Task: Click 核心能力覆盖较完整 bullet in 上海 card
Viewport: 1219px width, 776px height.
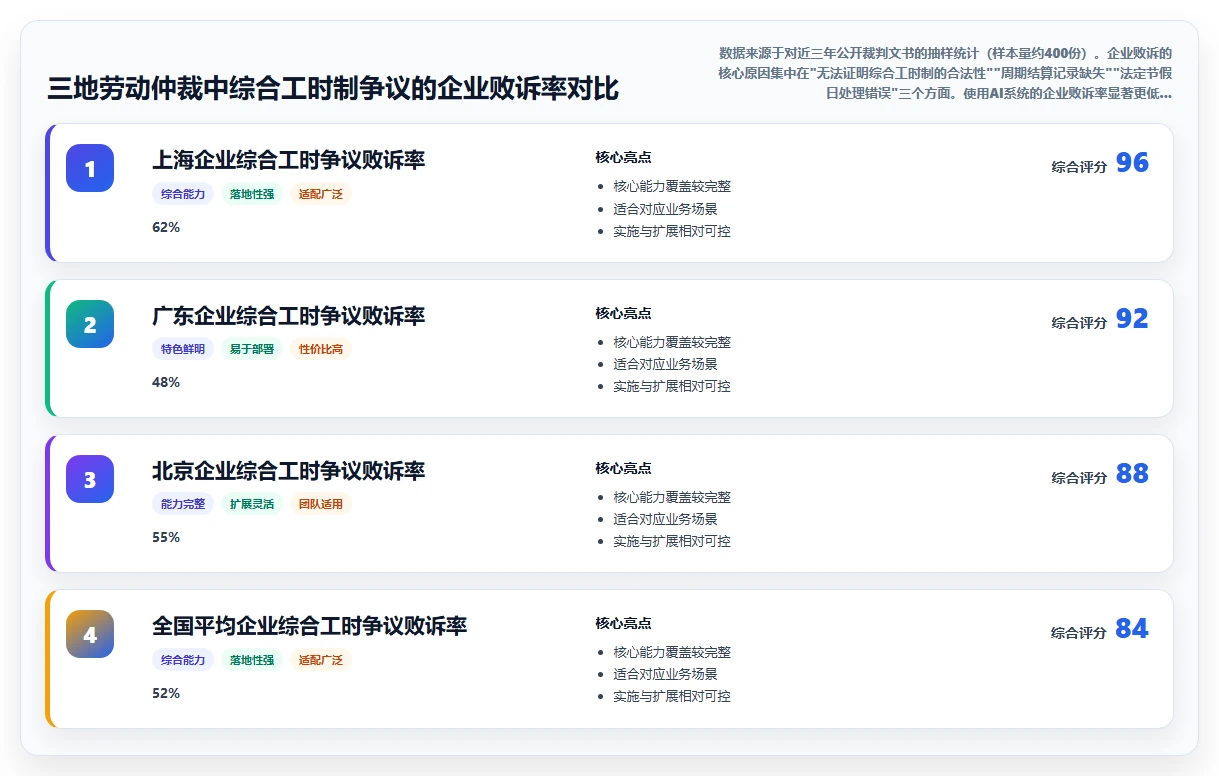Action: click(672, 186)
